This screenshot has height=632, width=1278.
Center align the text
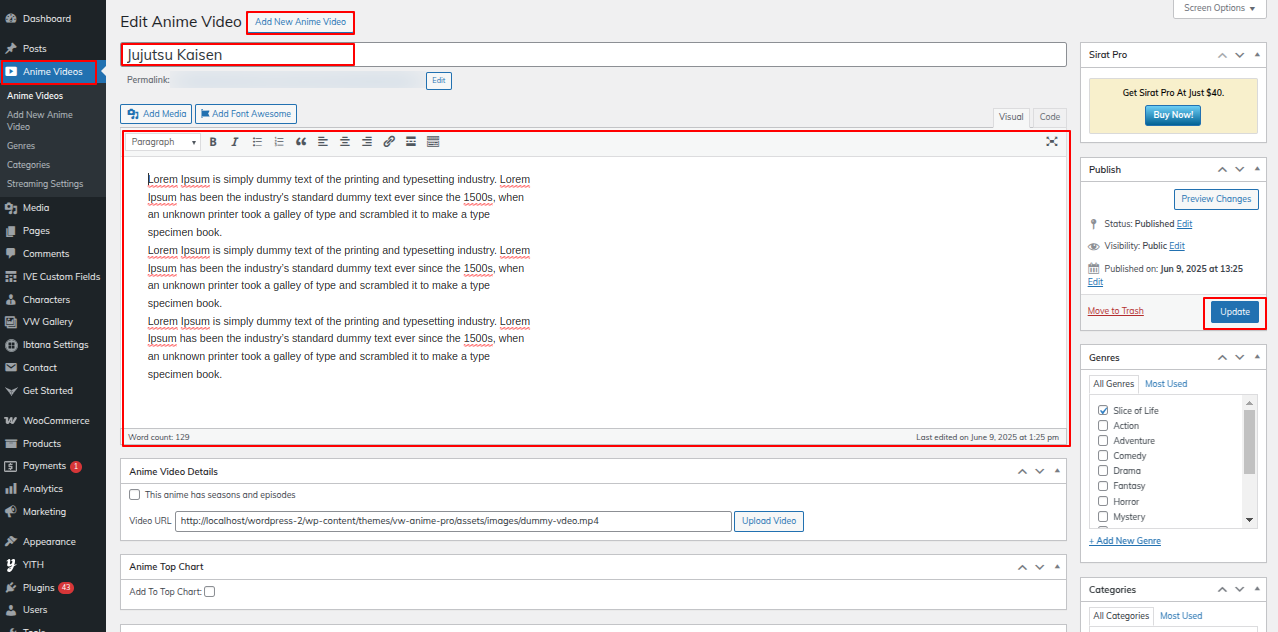(x=345, y=142)
